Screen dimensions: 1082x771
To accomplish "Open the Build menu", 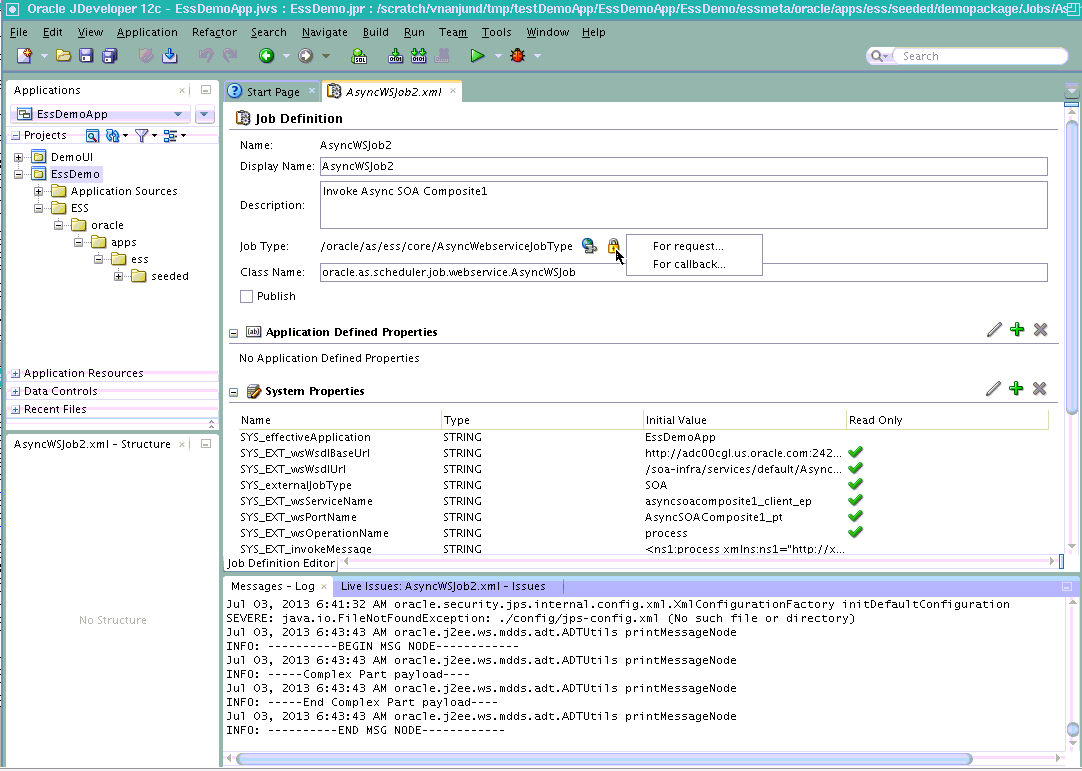I will pyautogui.click(x=375, y=32).
